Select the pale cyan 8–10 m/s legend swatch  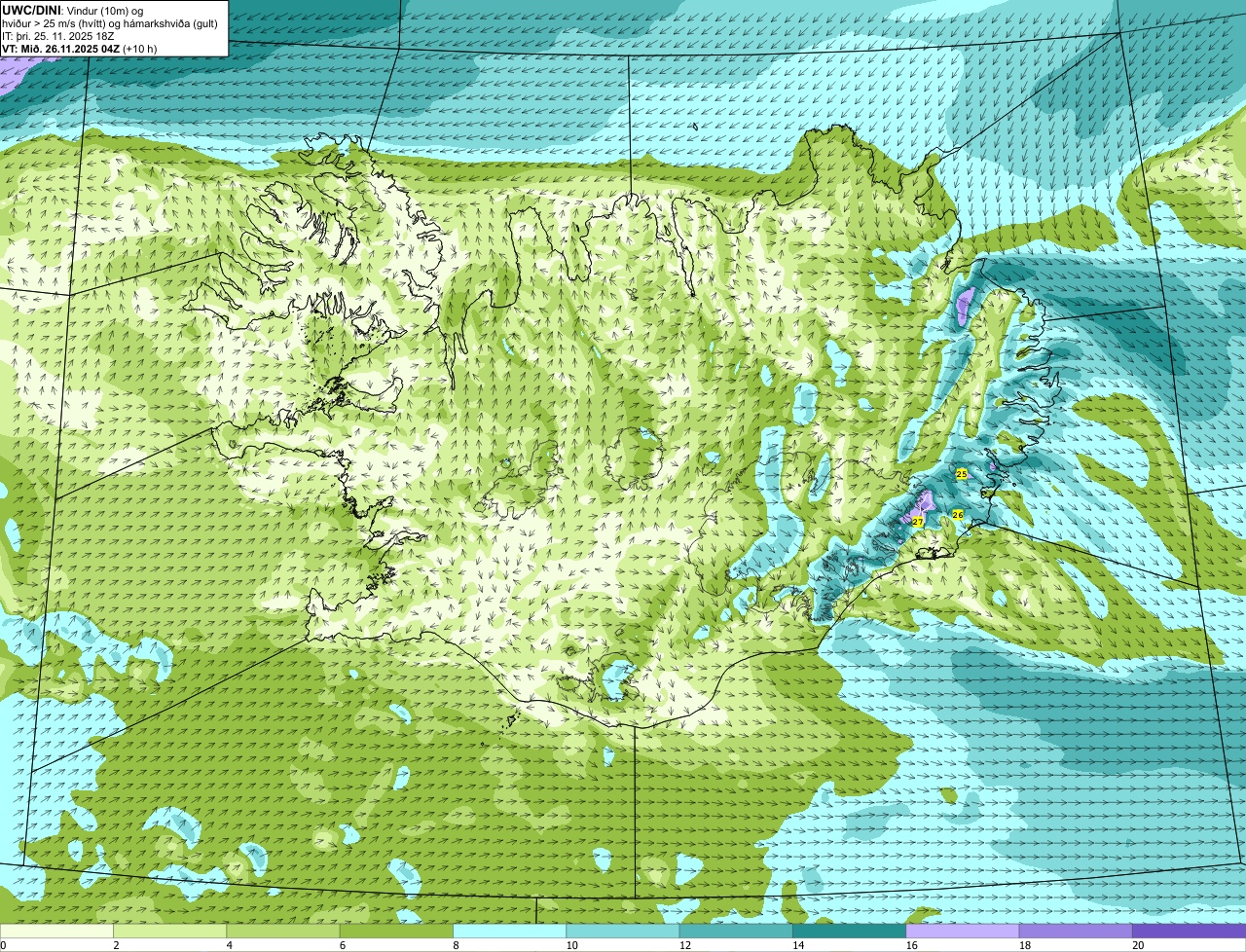tap(510, 931)
